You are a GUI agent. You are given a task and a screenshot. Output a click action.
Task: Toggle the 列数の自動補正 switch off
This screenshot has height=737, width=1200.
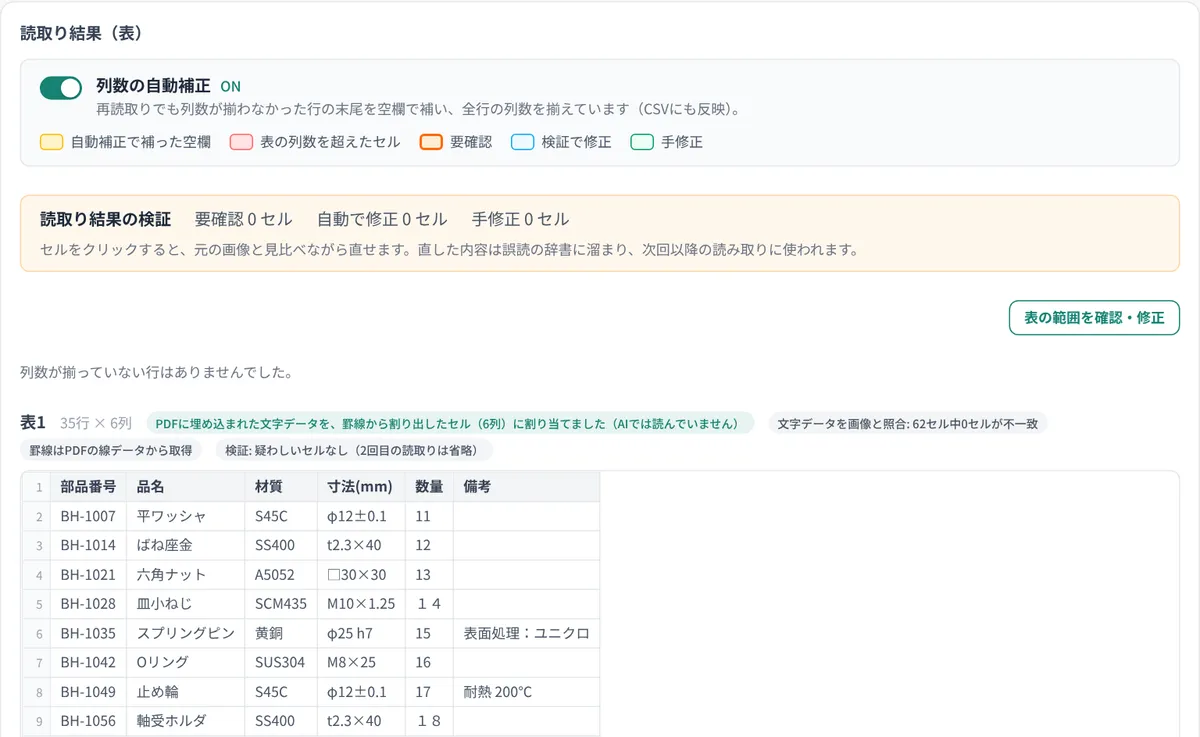tap(61, 88)
